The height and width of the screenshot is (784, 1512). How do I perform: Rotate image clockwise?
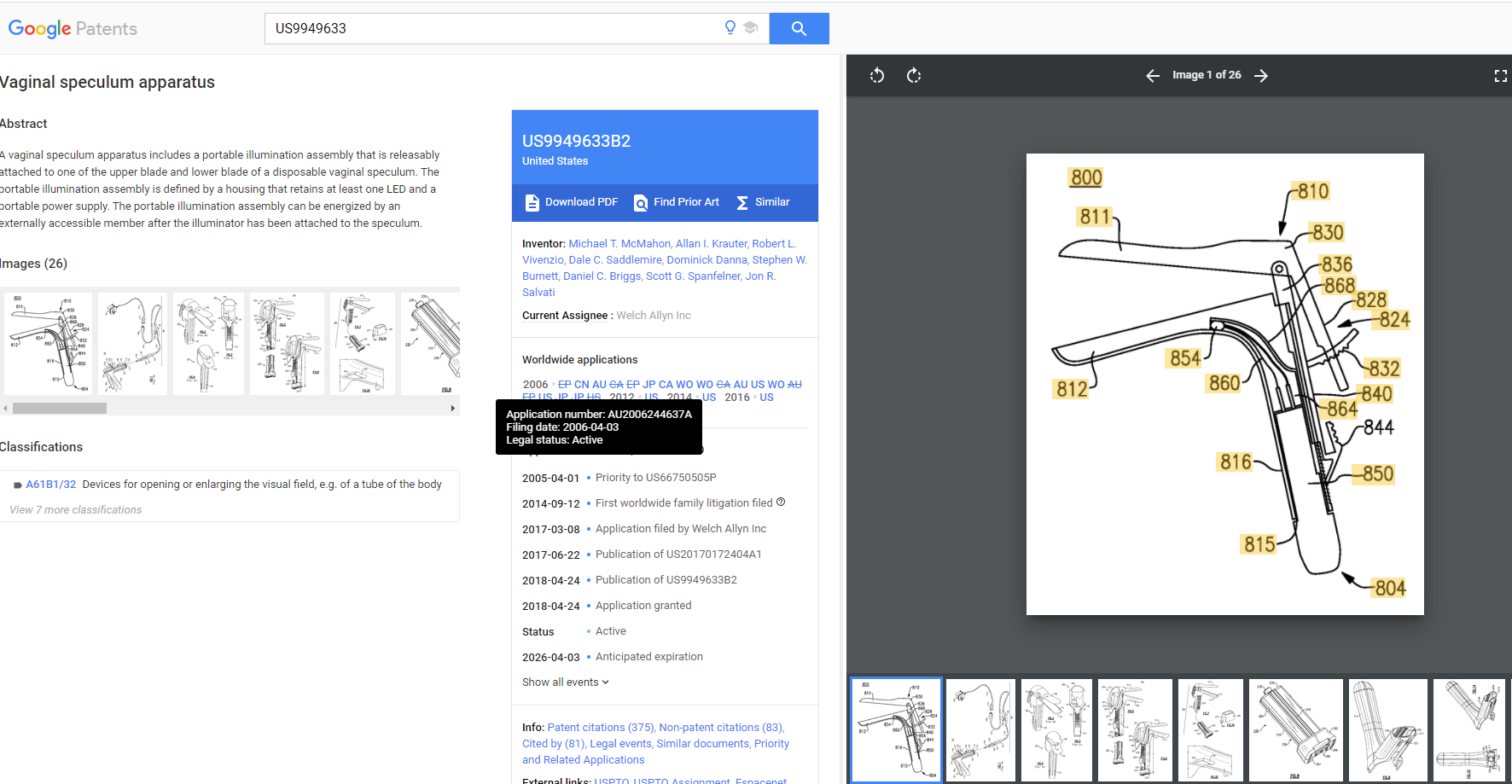(x=914, y=75)
